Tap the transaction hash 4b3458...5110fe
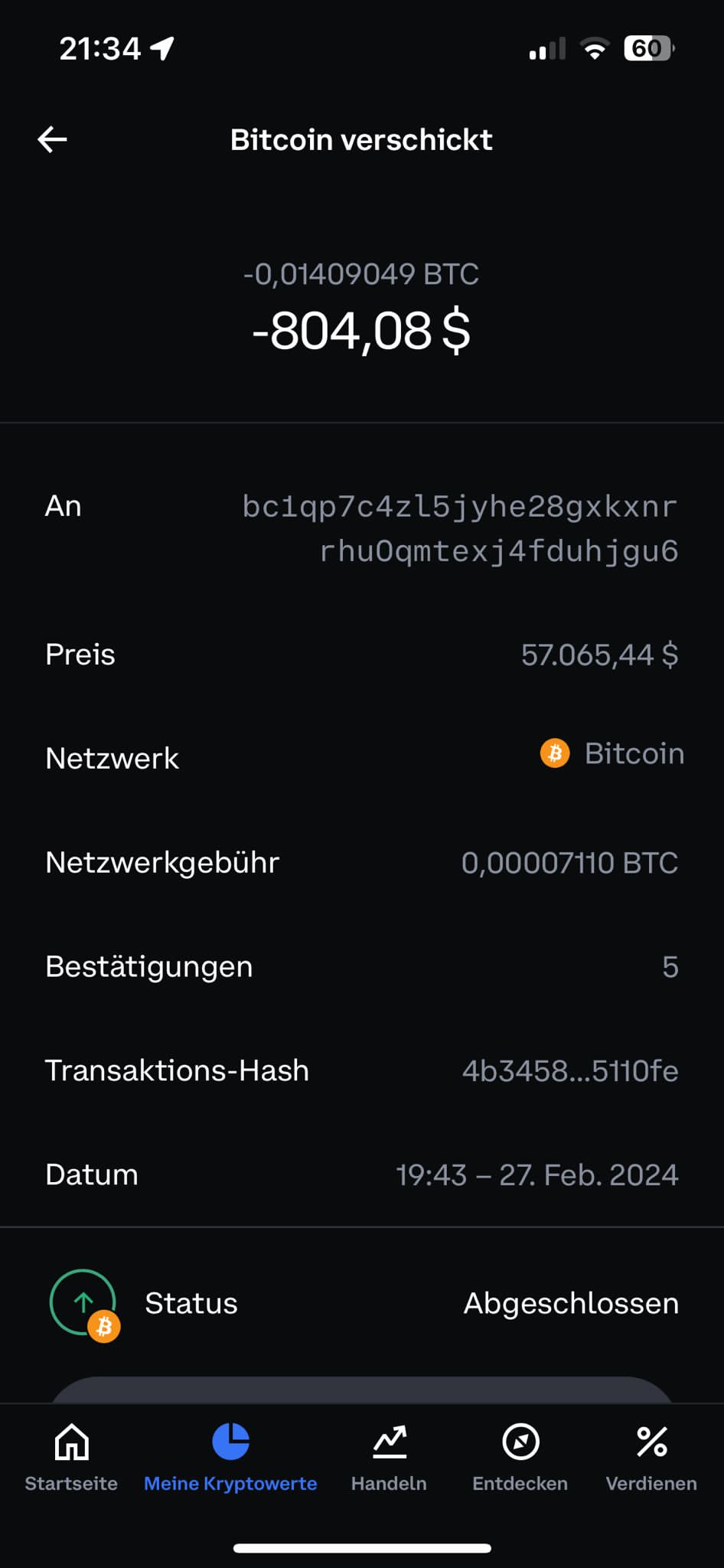This screenshot has height=1568, width=724. pyautogui.click(x=570, y=1070)
